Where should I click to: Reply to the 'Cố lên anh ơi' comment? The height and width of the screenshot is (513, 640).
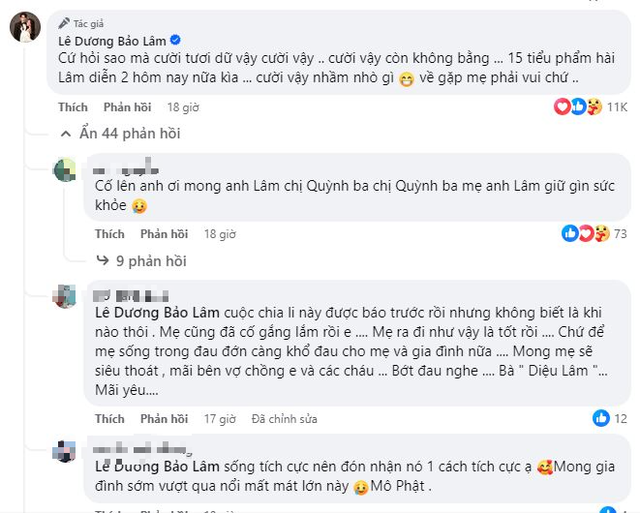[164, 234]
